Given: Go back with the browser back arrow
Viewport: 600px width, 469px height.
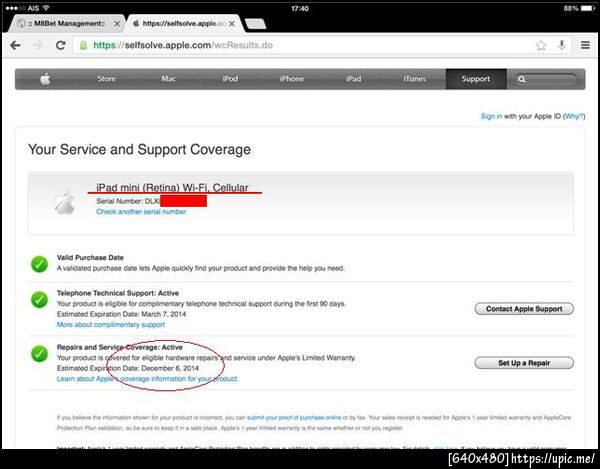Looking at the screenshot, I should coord(15,46).
